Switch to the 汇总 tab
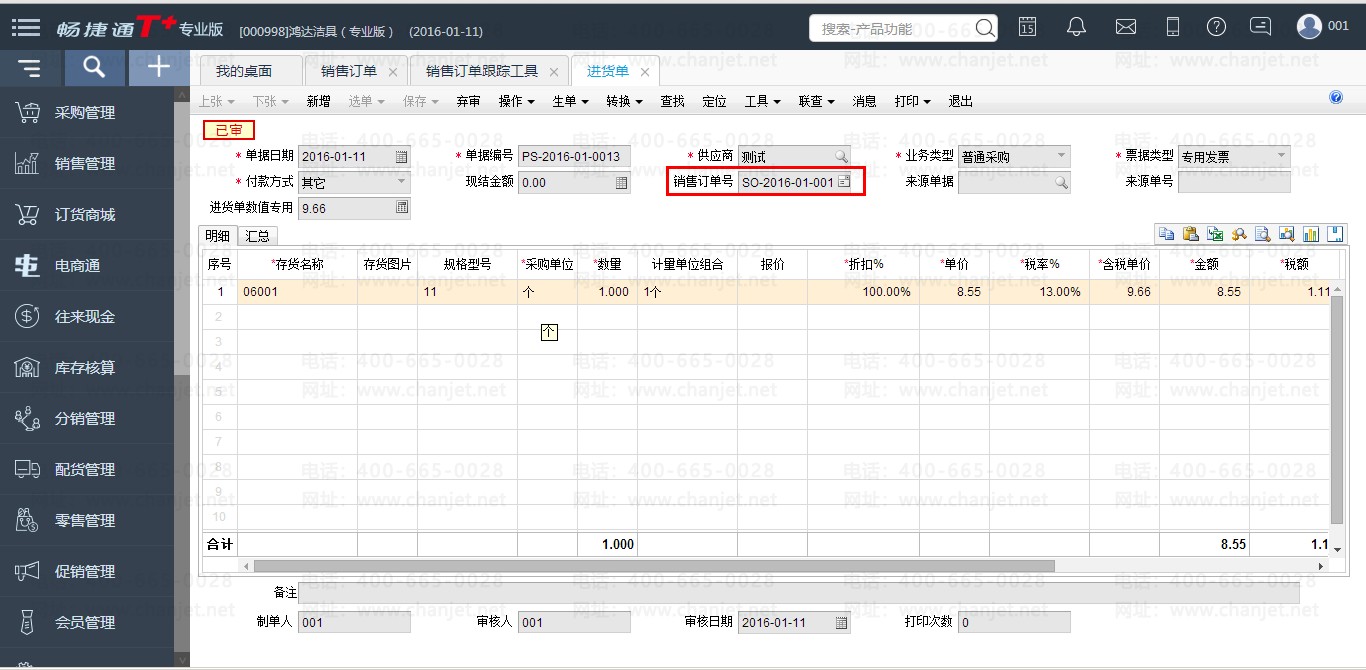The width and height of the screenshot is (1366, 670). tap(257, 236)
